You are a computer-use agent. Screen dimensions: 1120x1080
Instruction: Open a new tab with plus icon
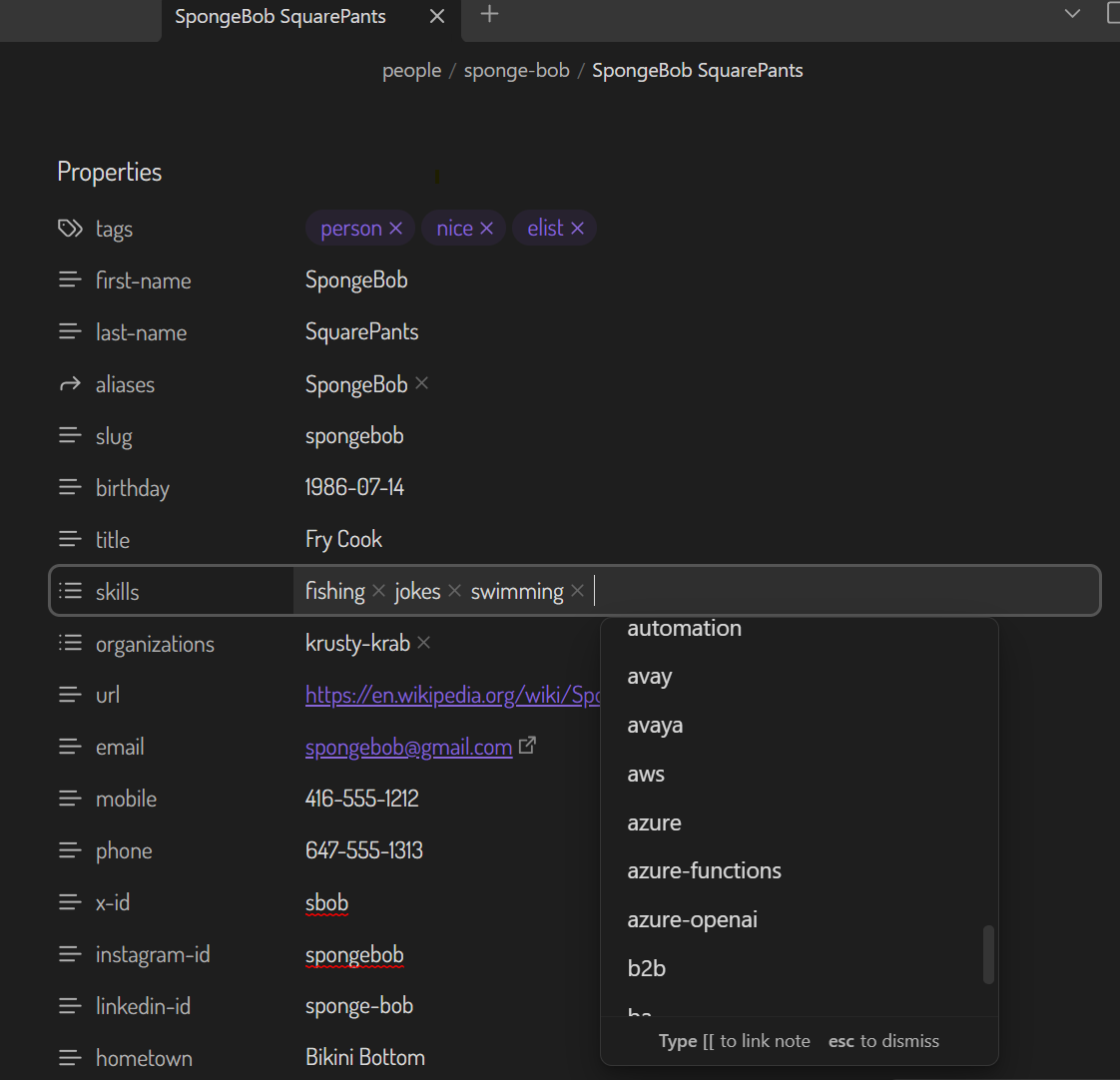coord(489,14)
